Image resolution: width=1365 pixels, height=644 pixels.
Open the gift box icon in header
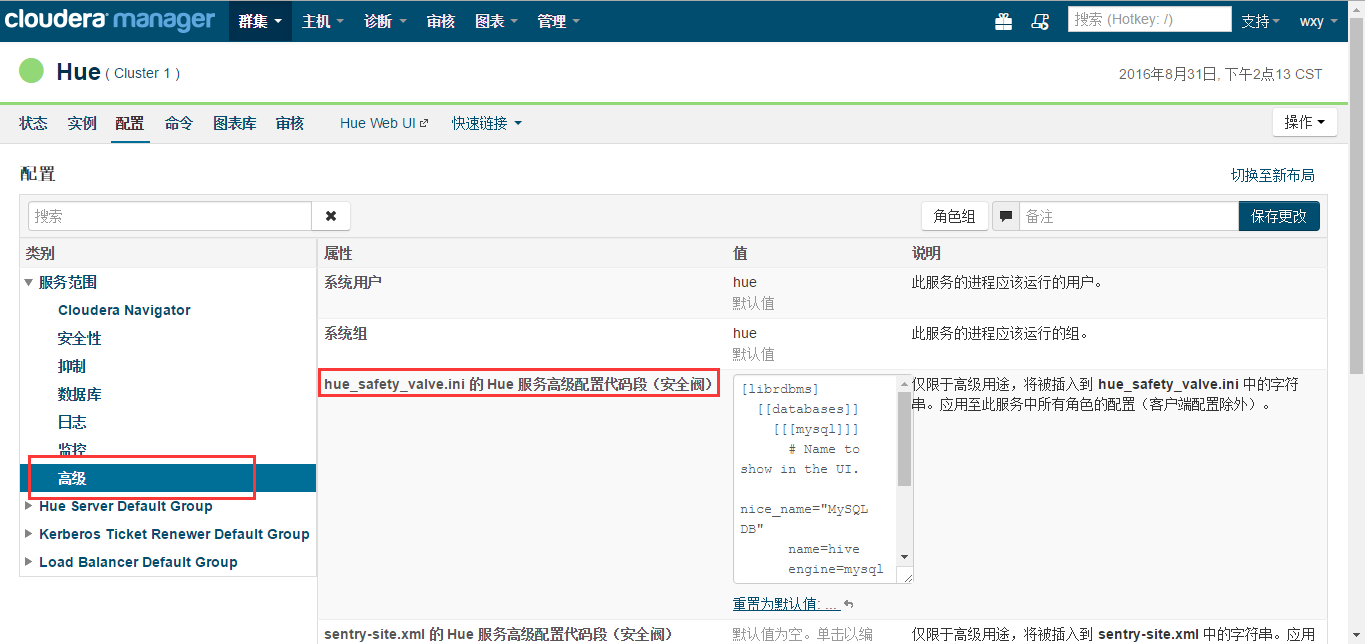1003,21
